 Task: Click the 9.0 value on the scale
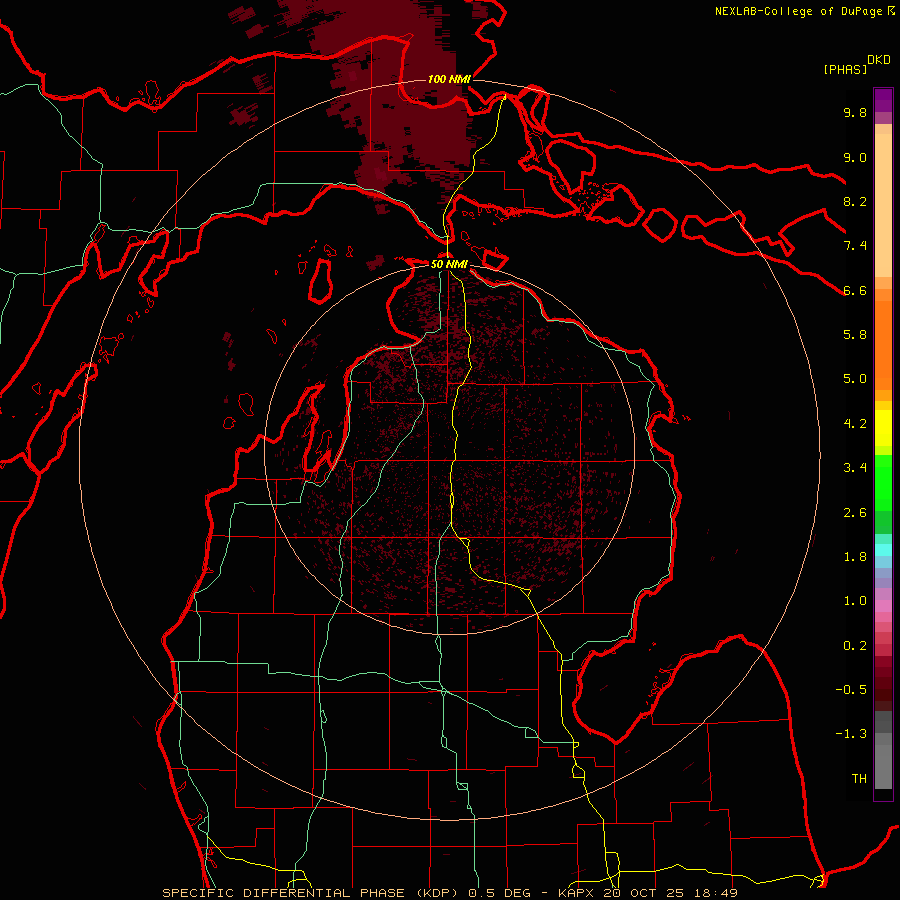(x=855, y=157)
